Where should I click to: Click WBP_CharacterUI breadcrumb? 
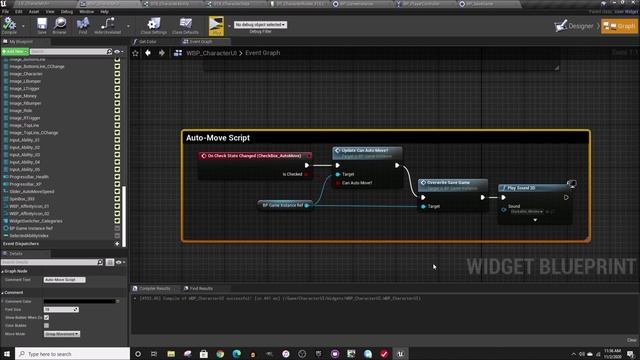tap(211, 53)
